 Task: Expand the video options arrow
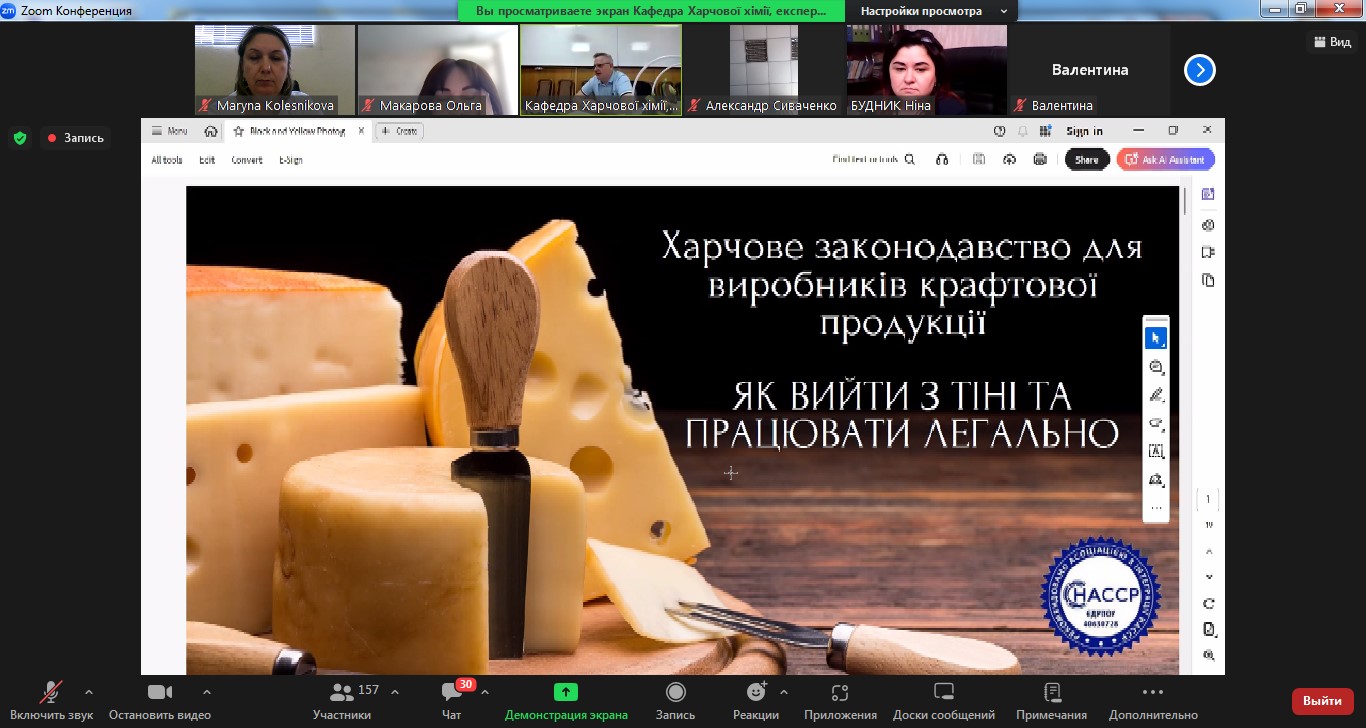(x=207, y=692)
